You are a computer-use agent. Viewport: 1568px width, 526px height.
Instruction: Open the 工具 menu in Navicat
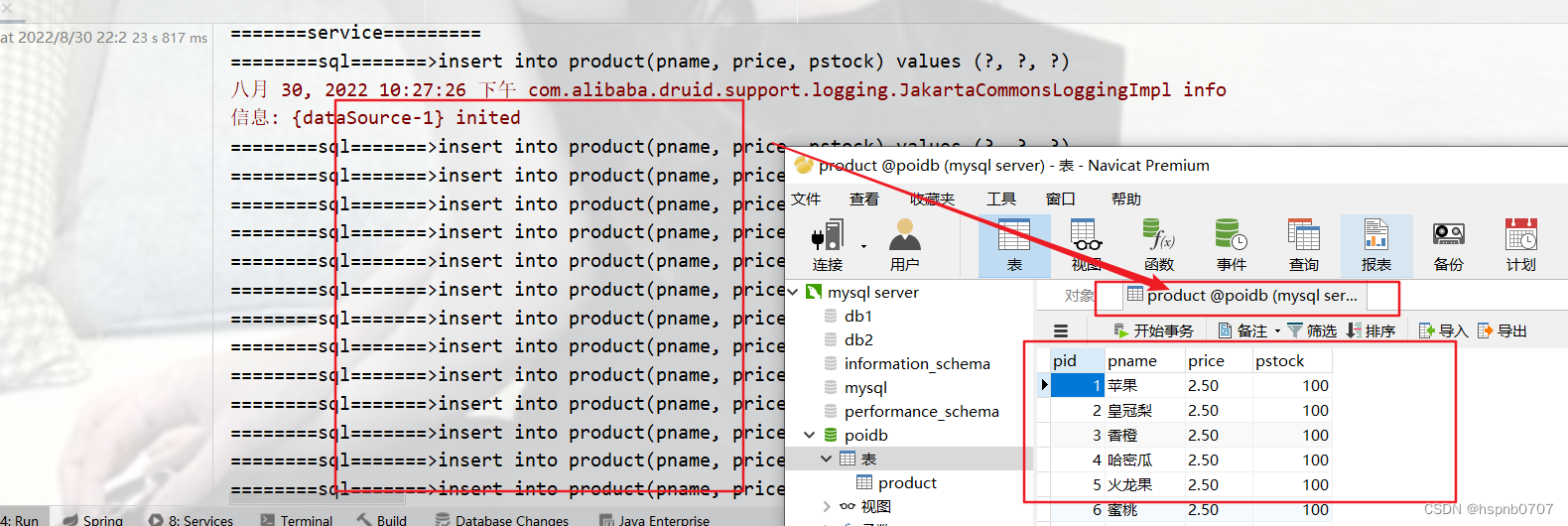click(x=1001, y=198)
